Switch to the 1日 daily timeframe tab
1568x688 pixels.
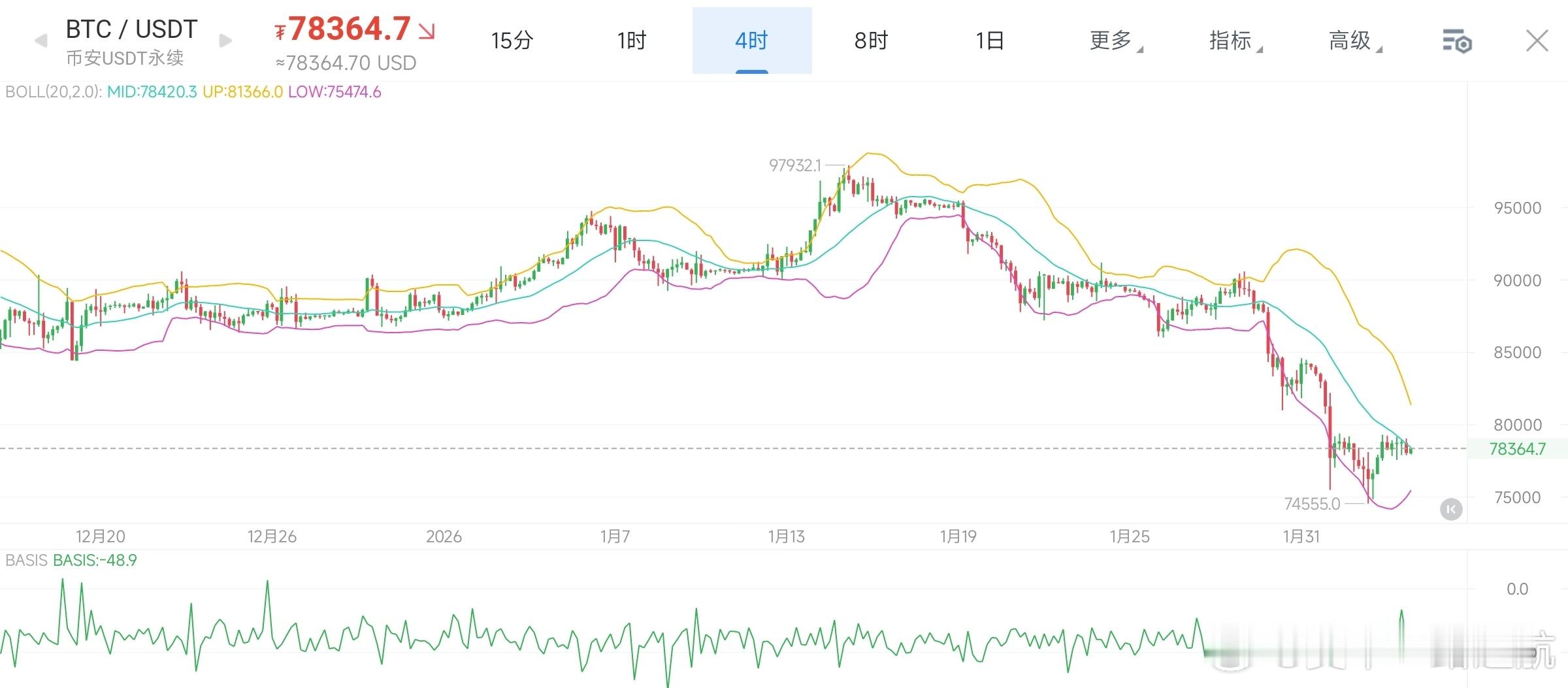click(990, 41)
